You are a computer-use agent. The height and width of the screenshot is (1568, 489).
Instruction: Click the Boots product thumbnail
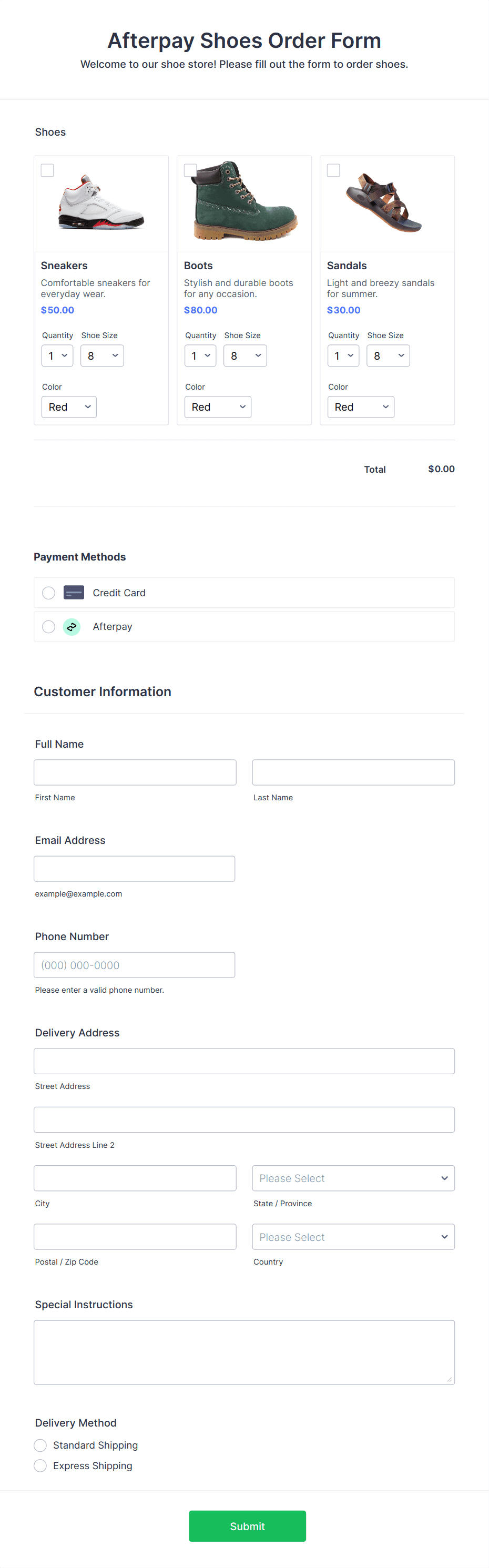click(244, 204)
